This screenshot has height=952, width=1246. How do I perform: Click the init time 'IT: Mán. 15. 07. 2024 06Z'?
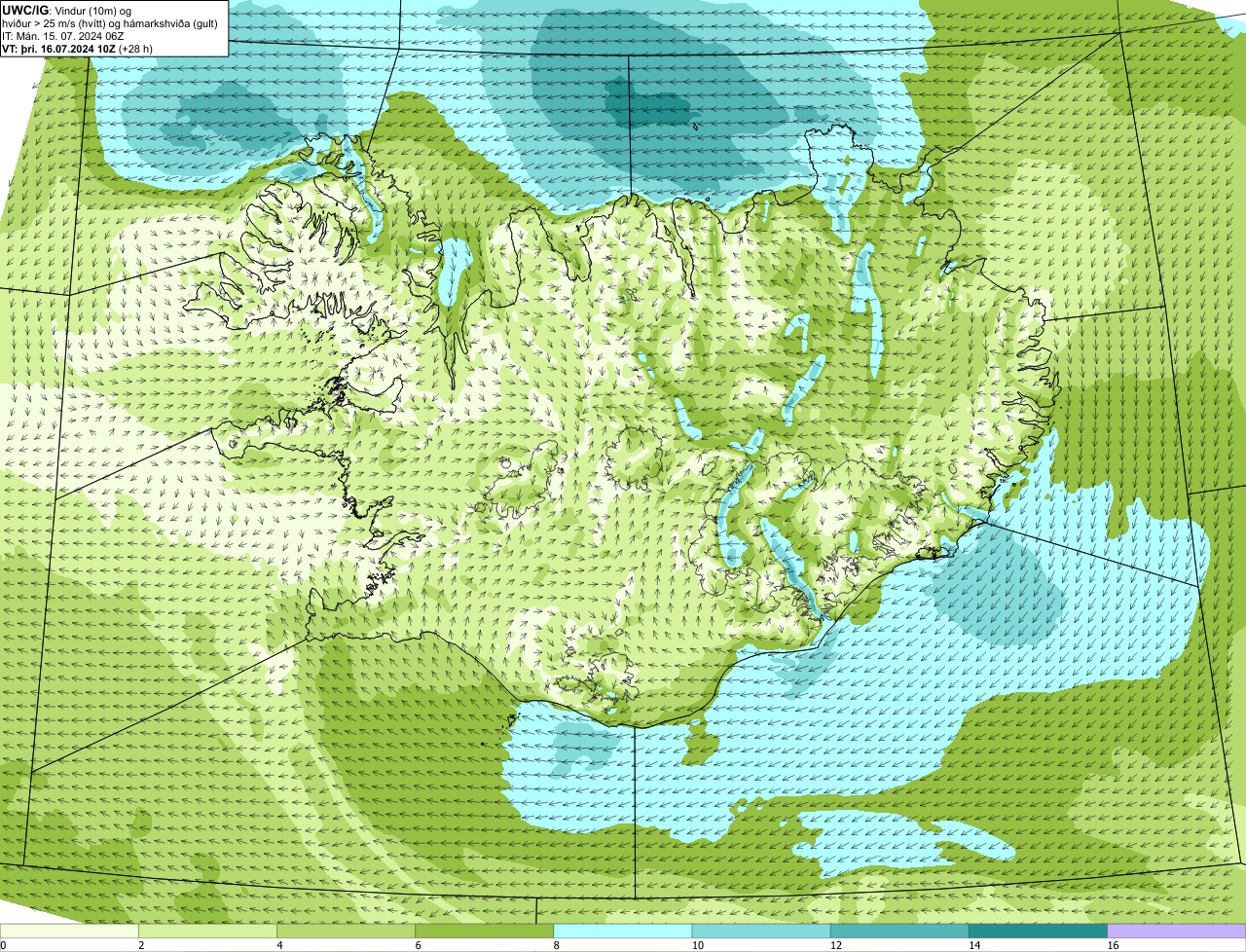62,35
